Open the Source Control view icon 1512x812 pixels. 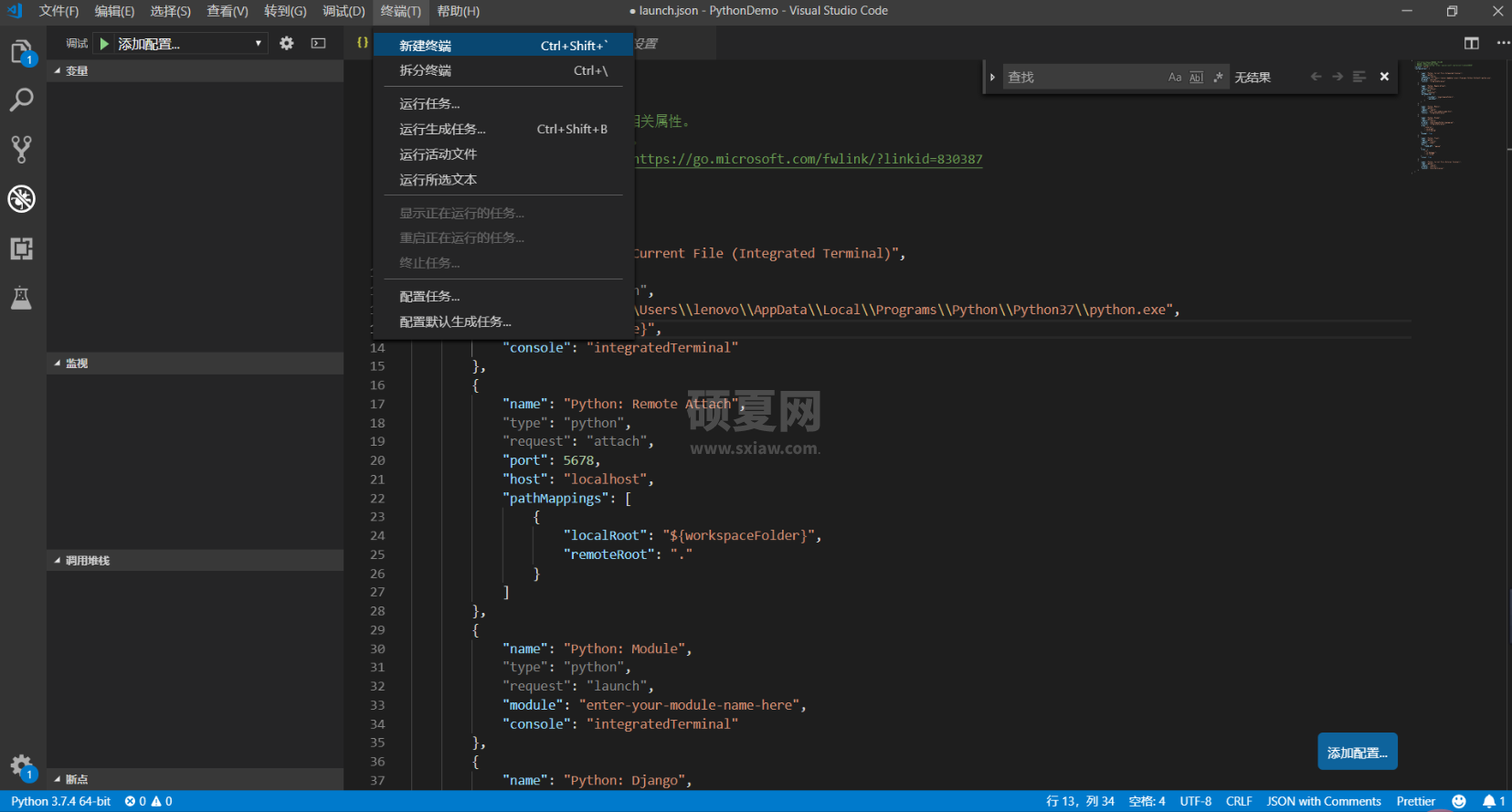(21, 149)
